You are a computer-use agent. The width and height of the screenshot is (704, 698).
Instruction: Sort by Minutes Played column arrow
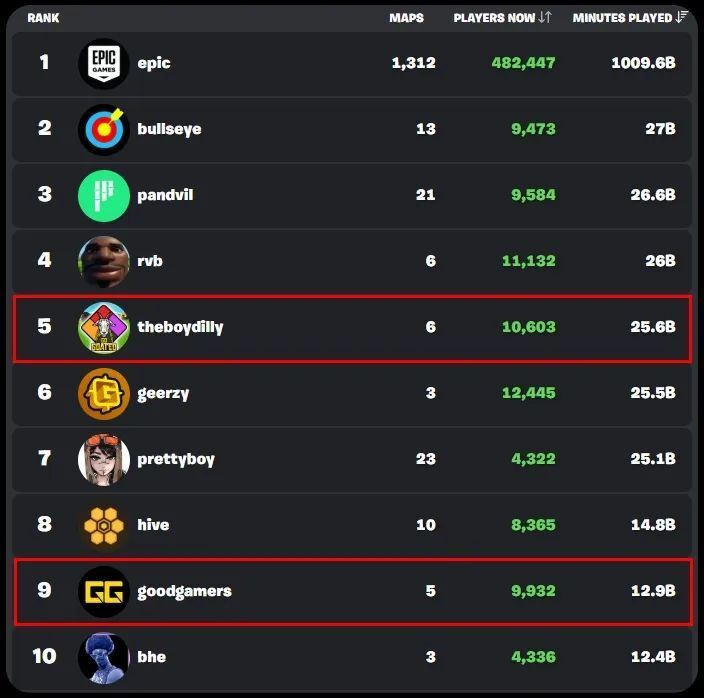[x=682, y=18]
